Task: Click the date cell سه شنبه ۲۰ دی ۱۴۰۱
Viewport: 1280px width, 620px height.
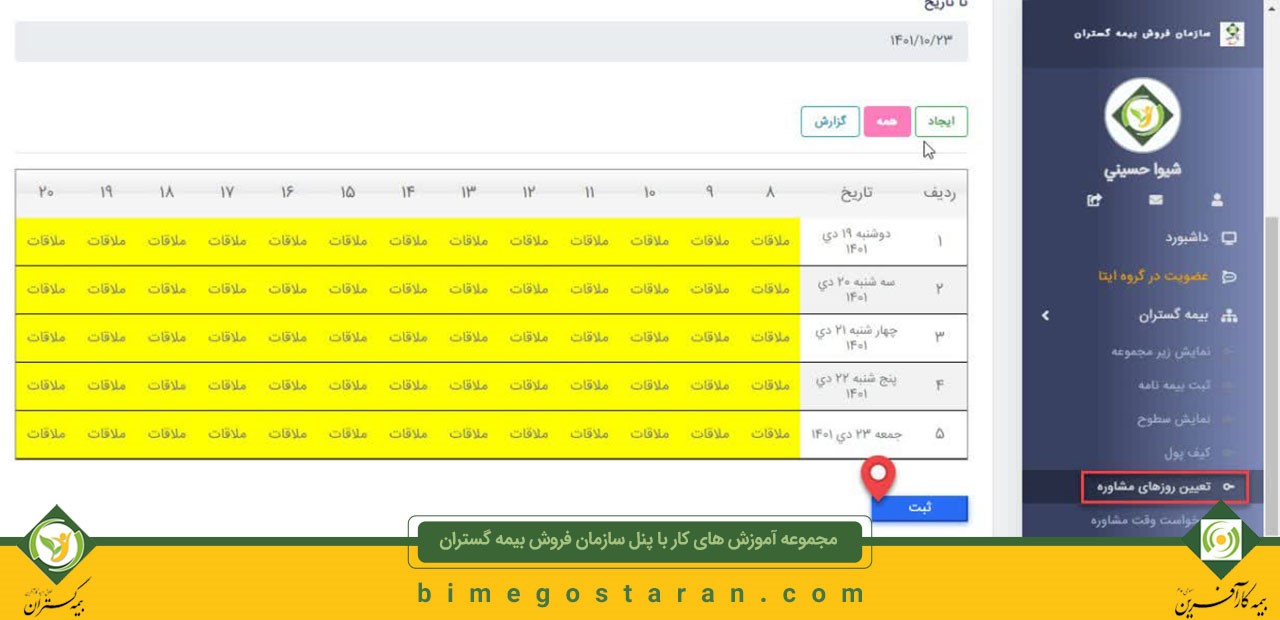Action: 855,289
